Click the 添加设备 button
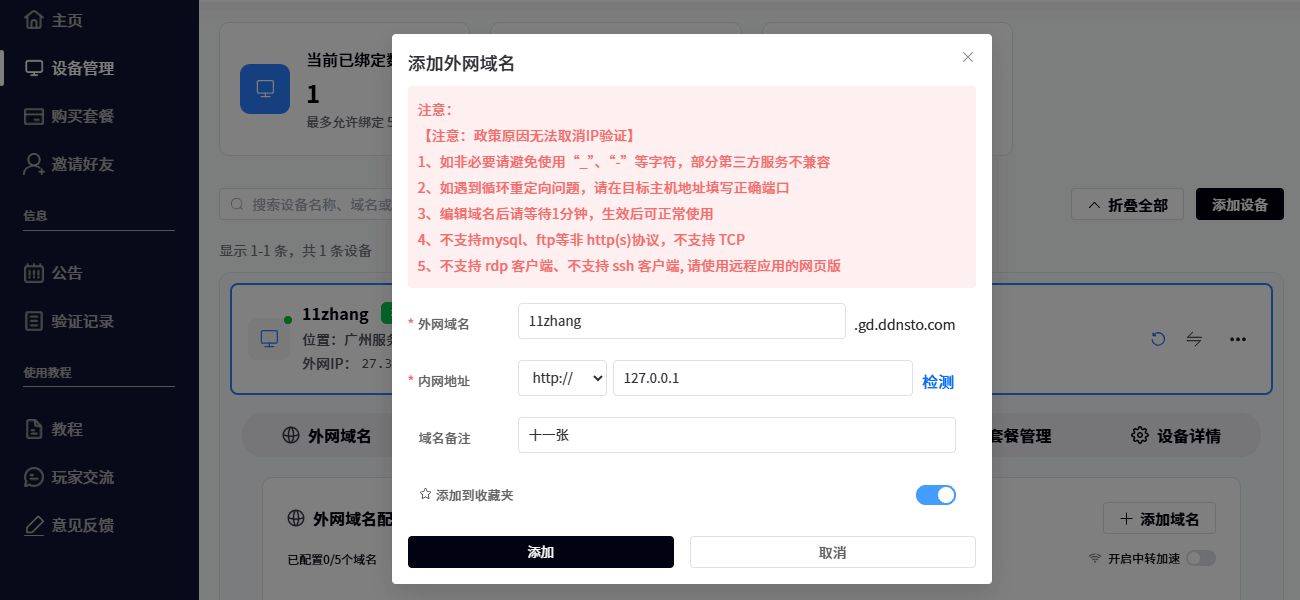1300x600 pixels. click(1240, 204)
